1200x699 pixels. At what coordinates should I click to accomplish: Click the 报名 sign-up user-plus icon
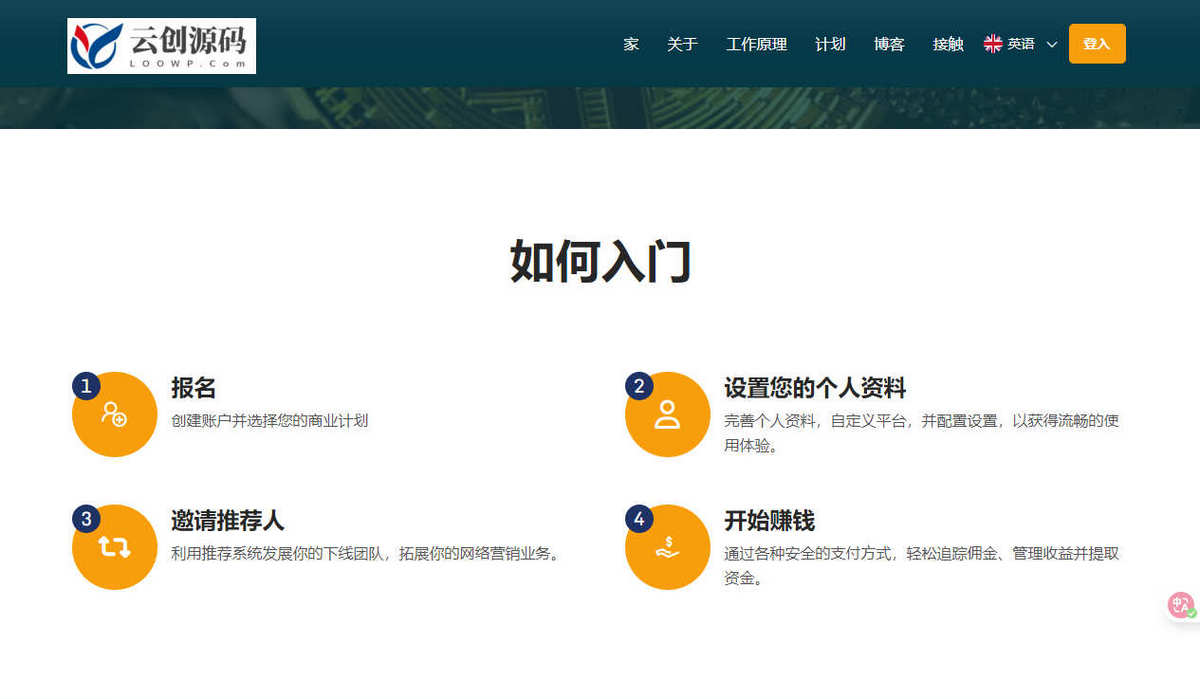(x=114, y=414)
